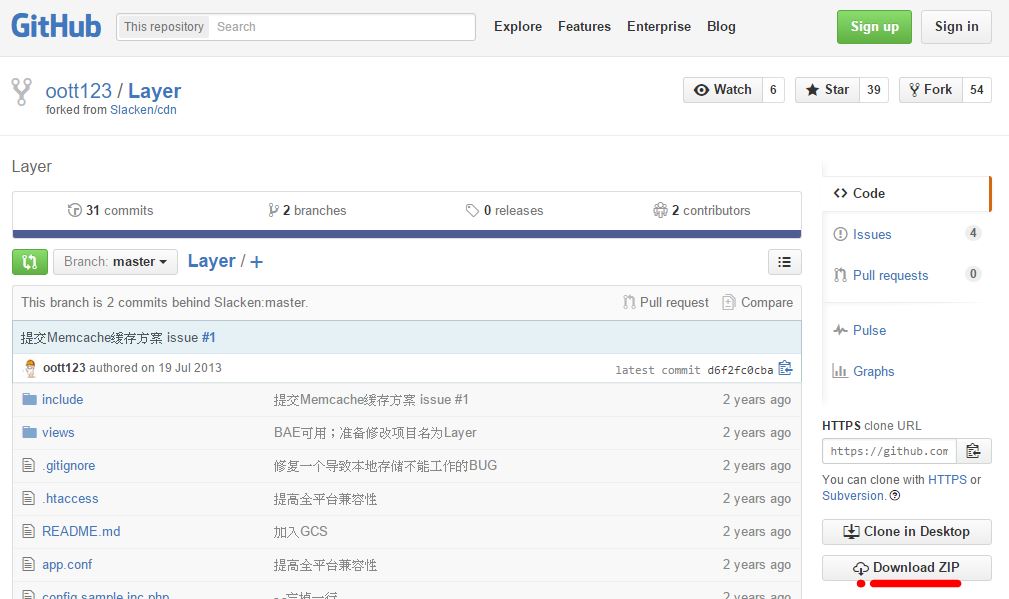Open the GitHub logo home link
1009x599 pixels.
coord(56,26)
